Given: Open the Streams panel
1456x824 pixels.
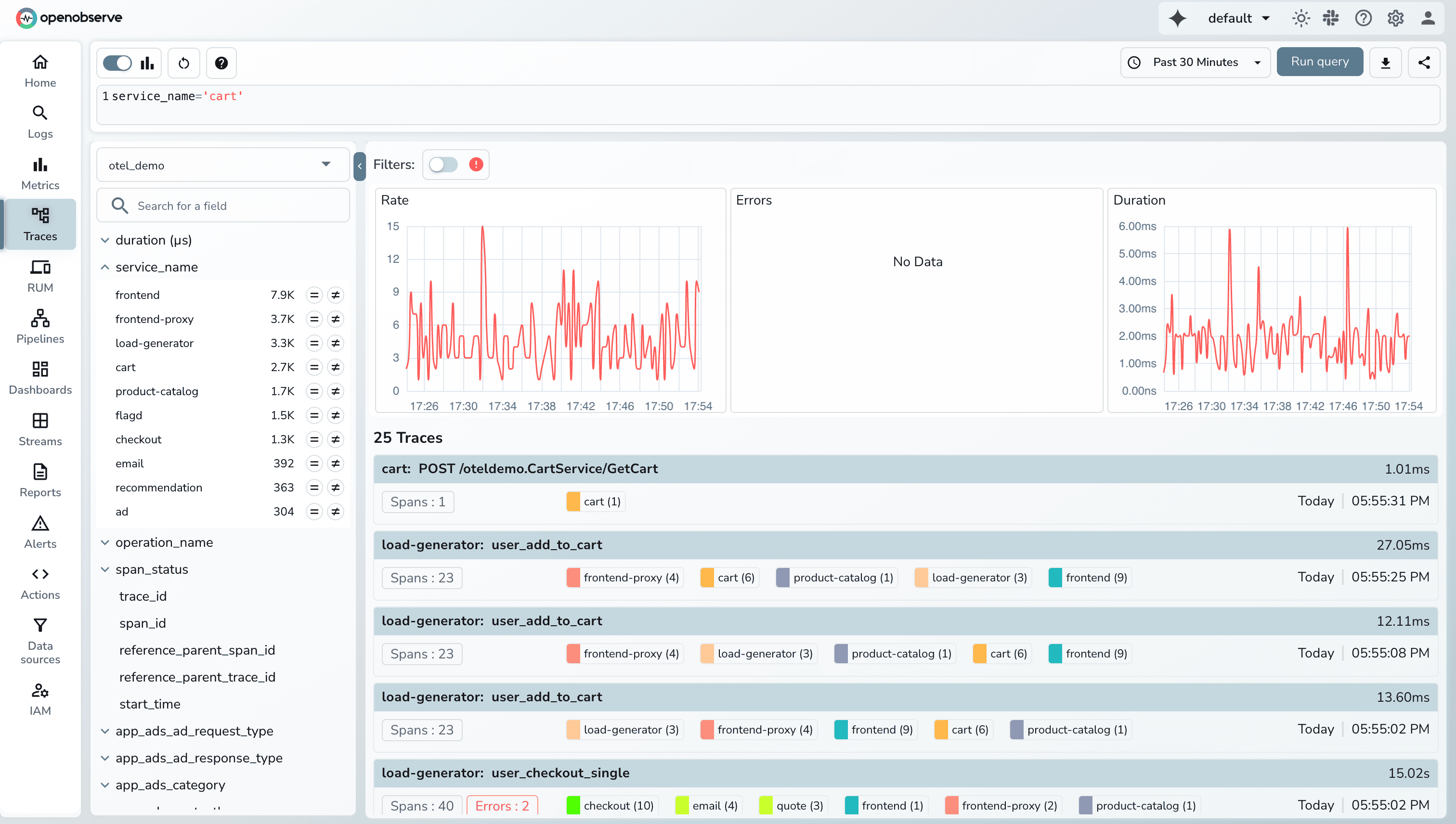Looking at the screenshot, I should click(39, 428).
